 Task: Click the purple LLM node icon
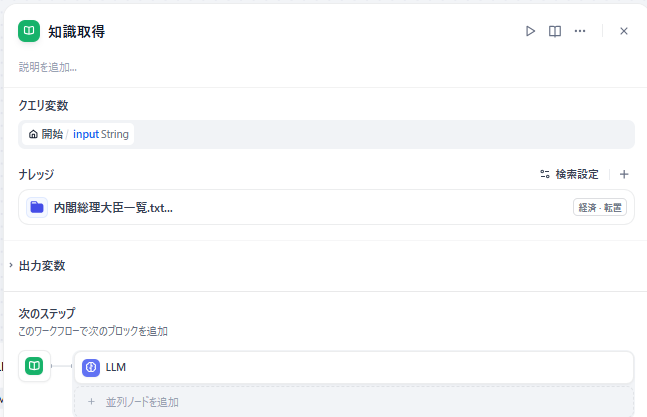click(91, 368)
